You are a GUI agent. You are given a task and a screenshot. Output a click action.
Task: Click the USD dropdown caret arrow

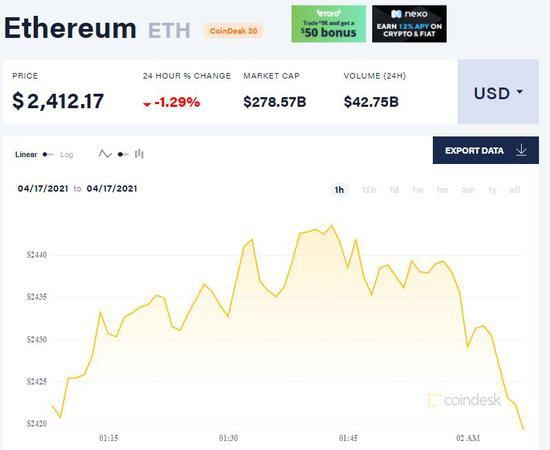pyautogui.click(x=520, y=92)
